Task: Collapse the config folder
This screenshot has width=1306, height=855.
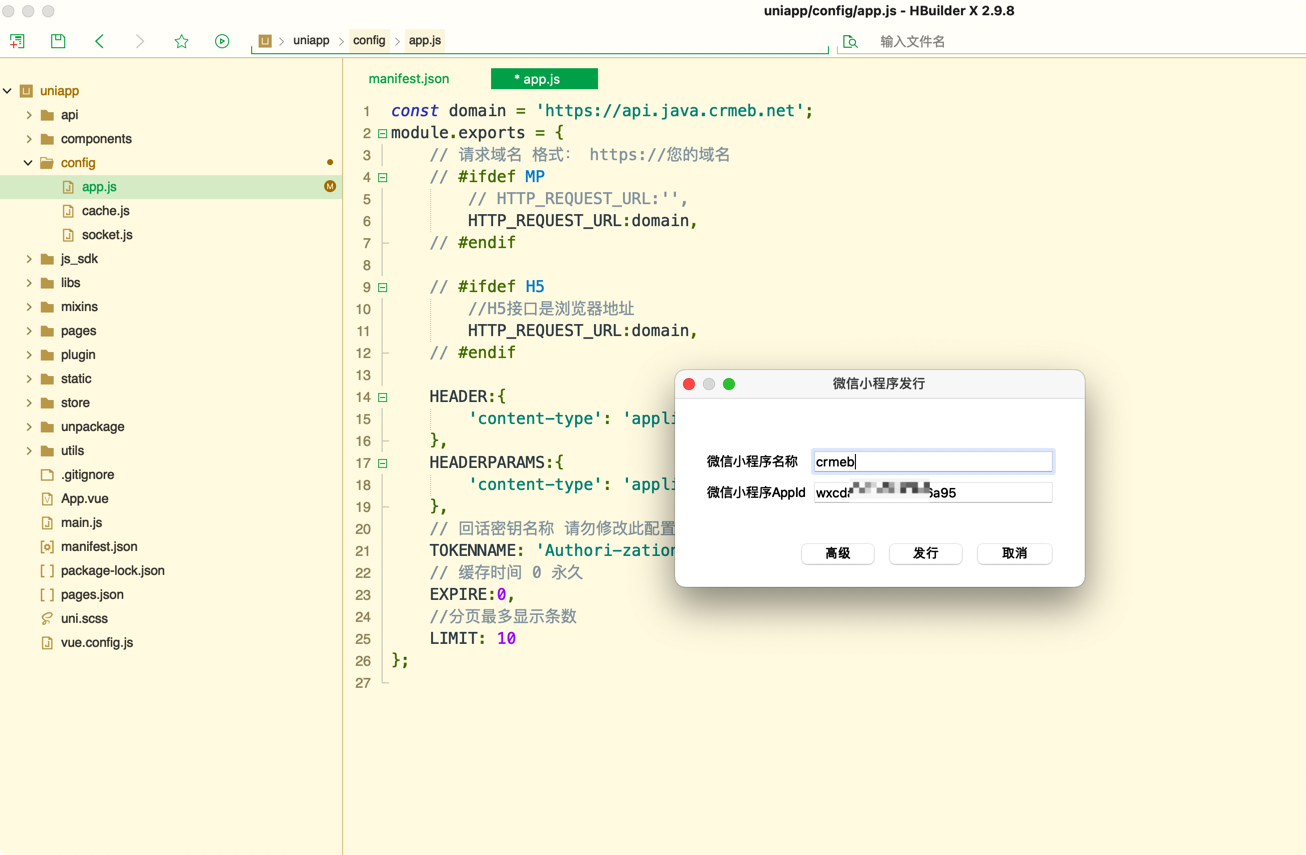Action: click(x=29, y=163)
